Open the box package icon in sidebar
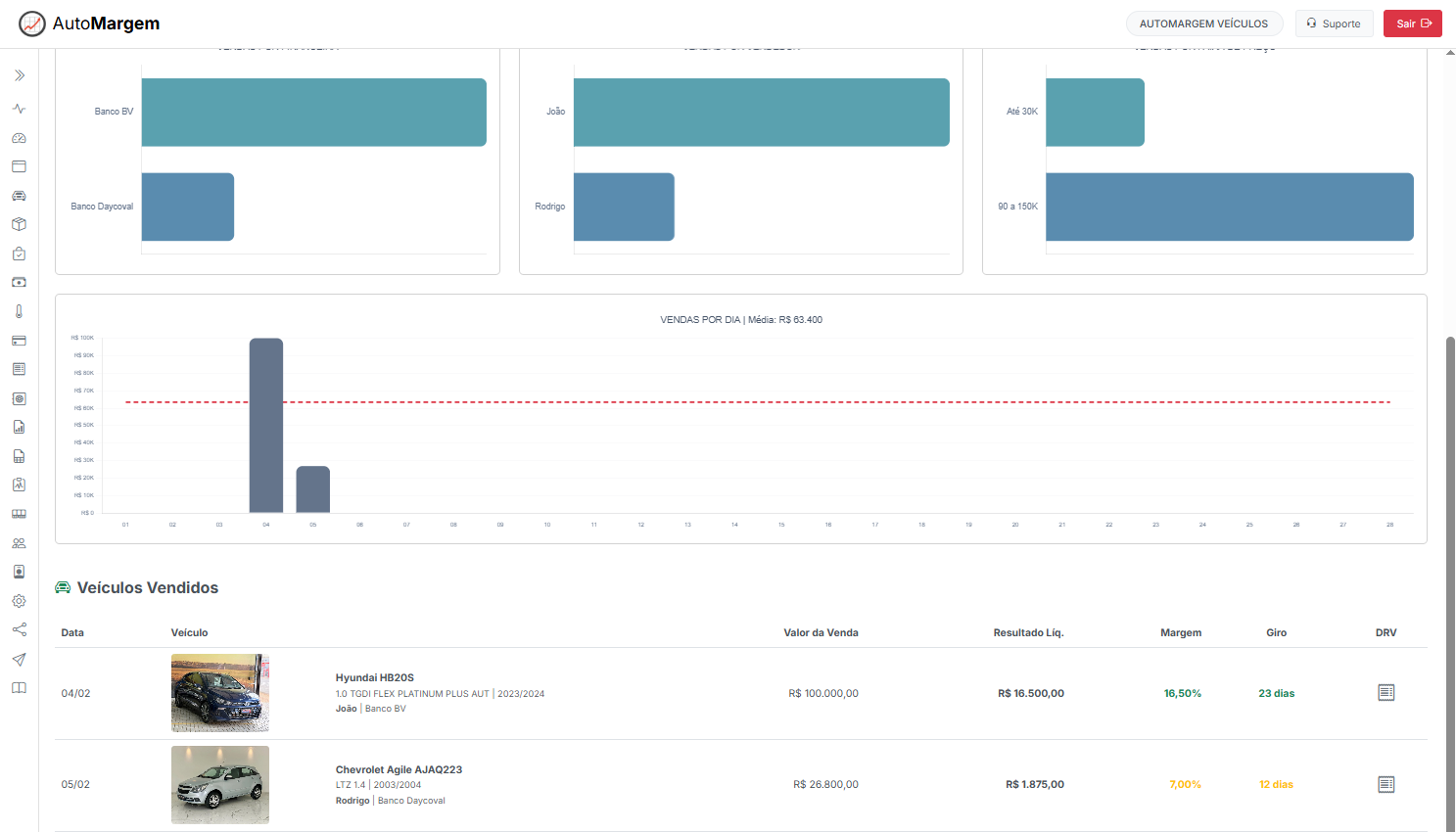 (x=19, y=224)
